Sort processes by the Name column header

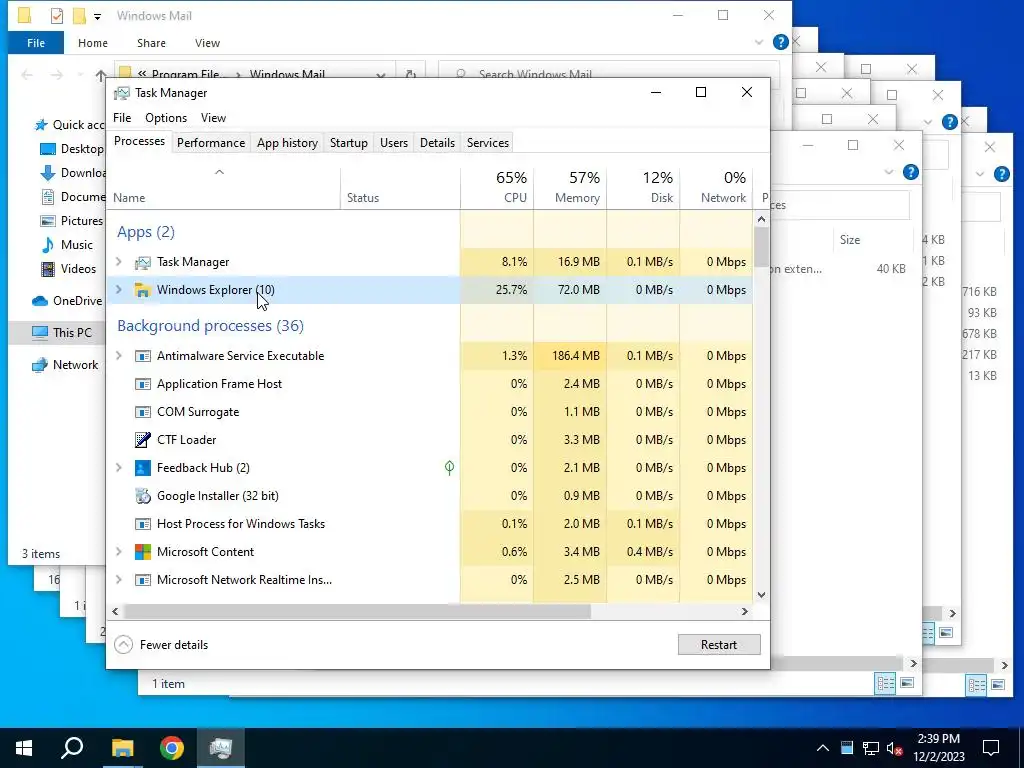coord(223,188)
